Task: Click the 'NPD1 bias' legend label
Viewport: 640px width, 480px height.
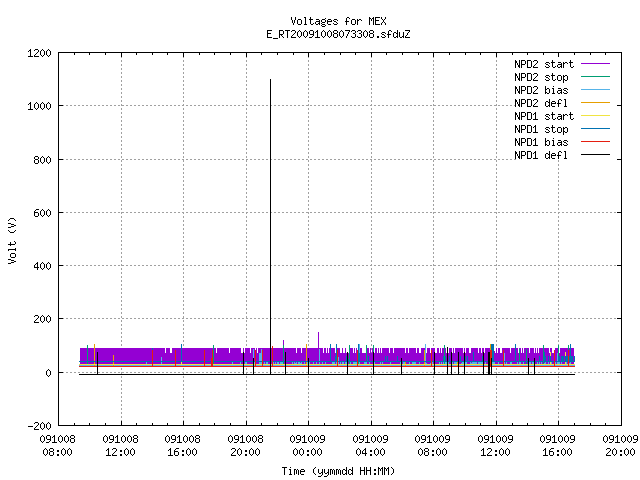Action: click(x=541, y=142)
